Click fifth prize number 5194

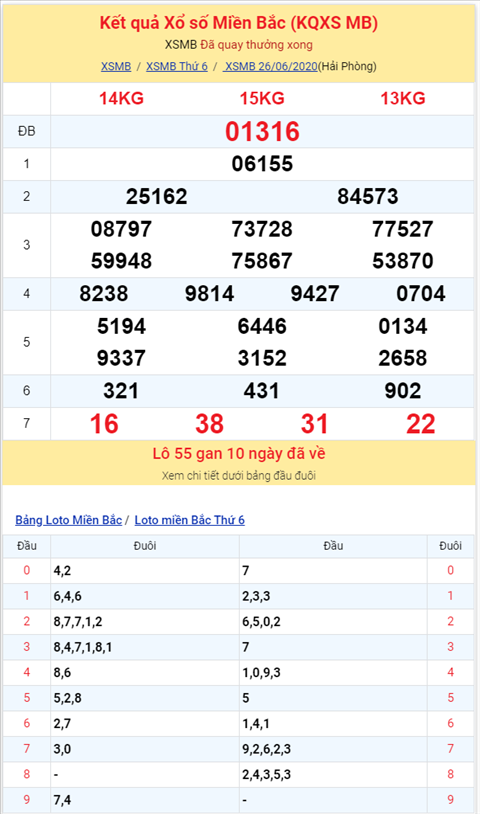pyautogui.click(x=121, y=327)
